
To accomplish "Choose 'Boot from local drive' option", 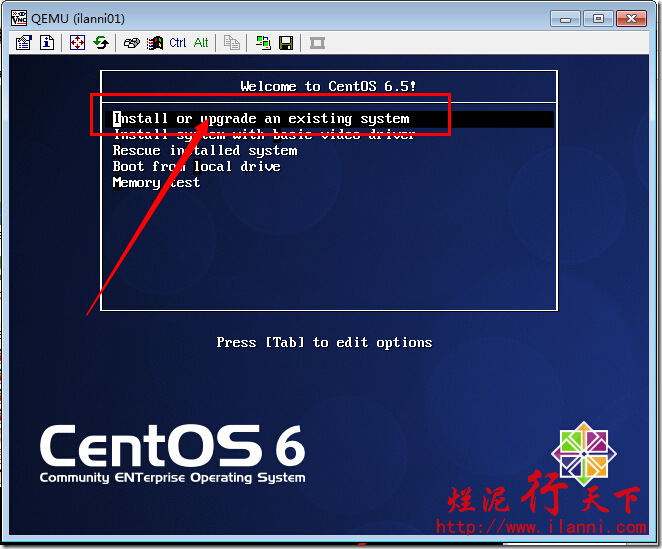I will [x=196, y=166].
